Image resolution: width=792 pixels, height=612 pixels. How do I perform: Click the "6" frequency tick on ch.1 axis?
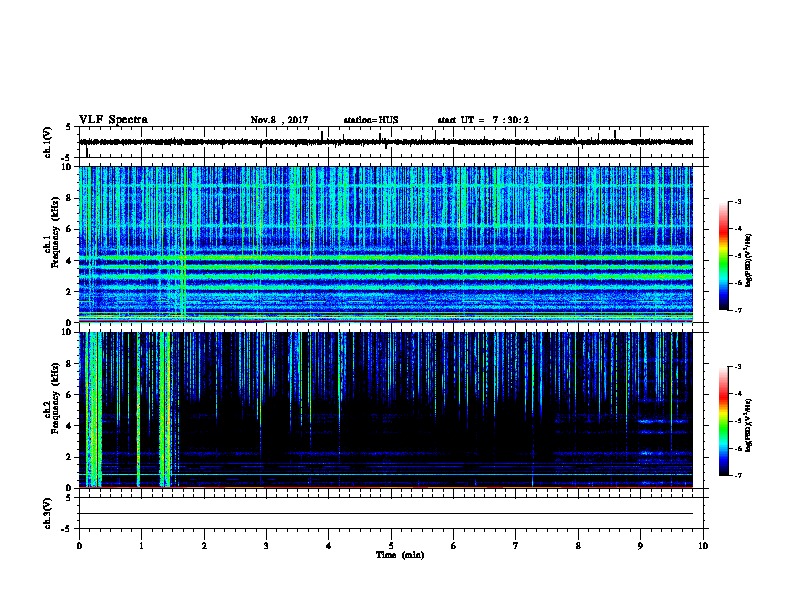pos(70,229)
